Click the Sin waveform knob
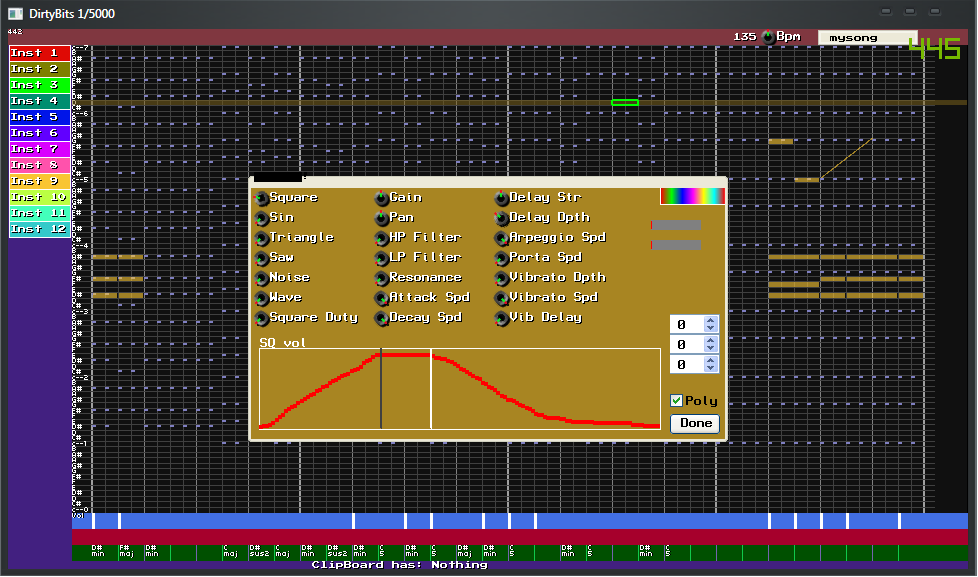The image size is (978, 577). tap(261, 218)
